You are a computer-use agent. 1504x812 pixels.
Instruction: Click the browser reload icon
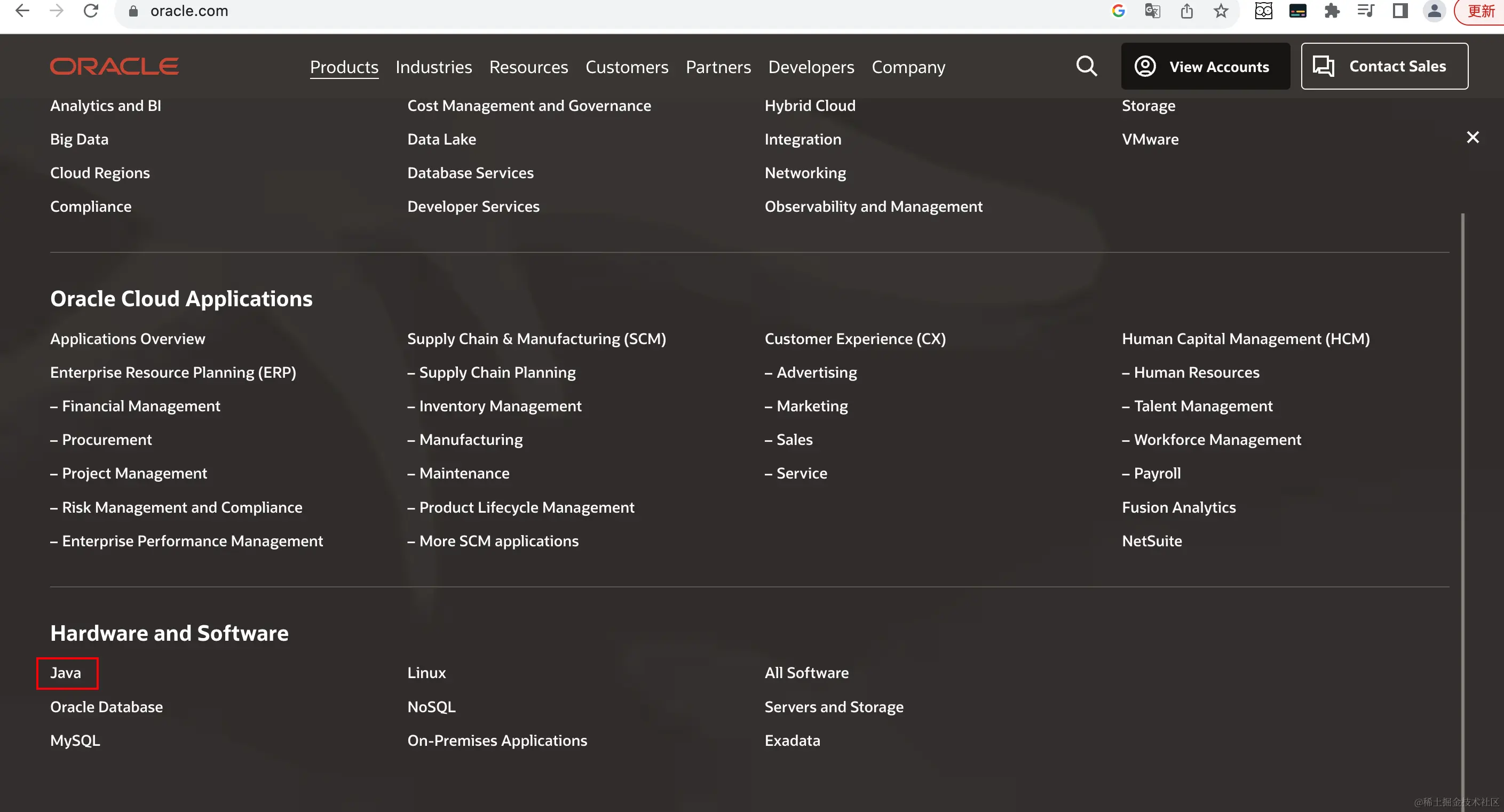pos(91,11)
